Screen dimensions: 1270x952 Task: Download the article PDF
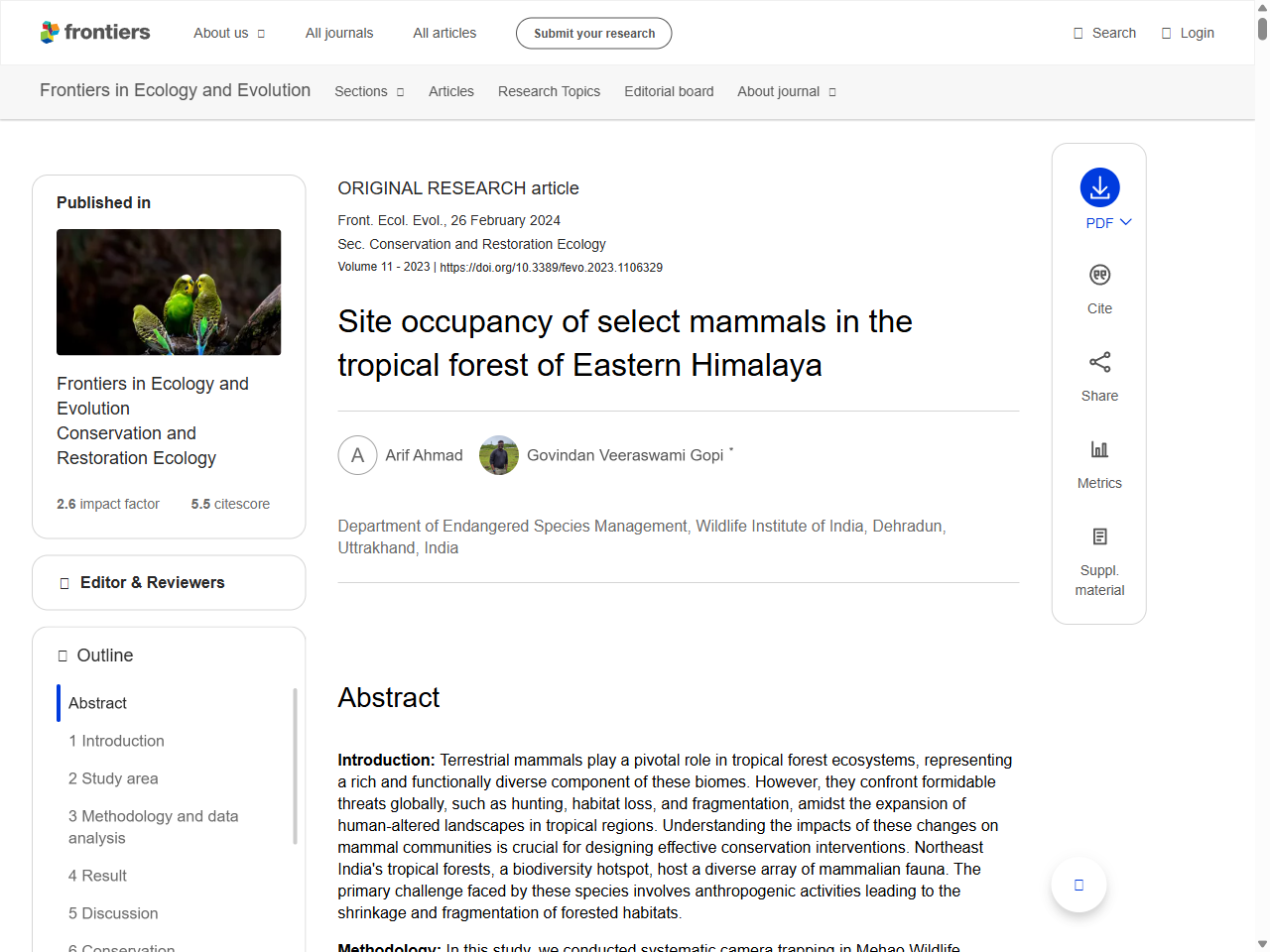(x=1098, y=188)
